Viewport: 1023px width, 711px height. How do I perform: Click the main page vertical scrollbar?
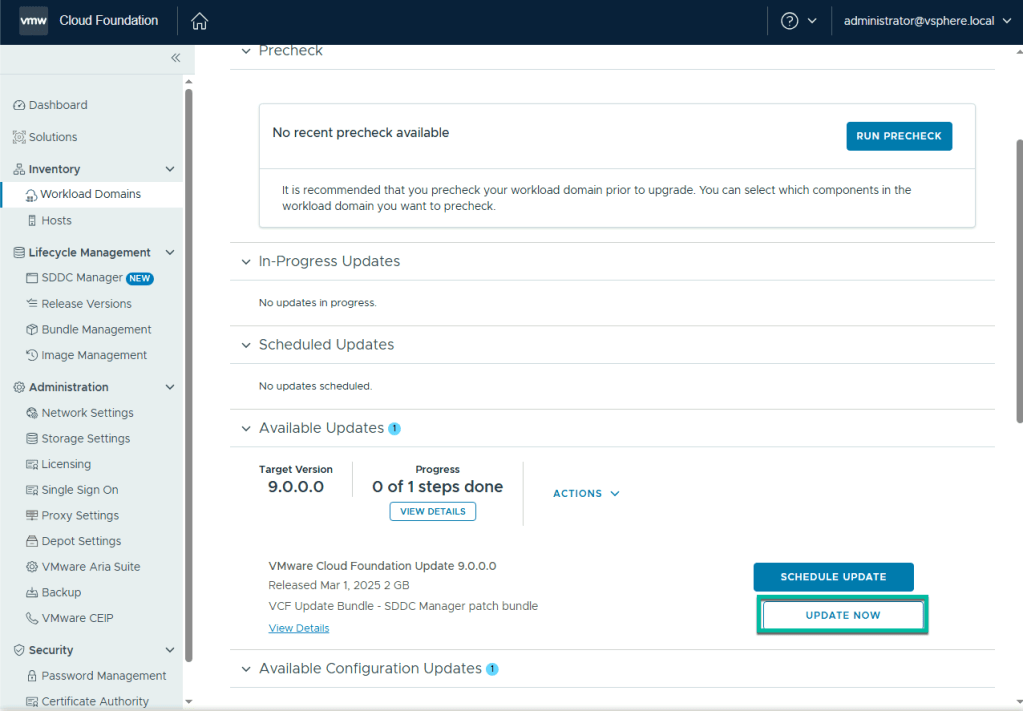coord(1018,280)
